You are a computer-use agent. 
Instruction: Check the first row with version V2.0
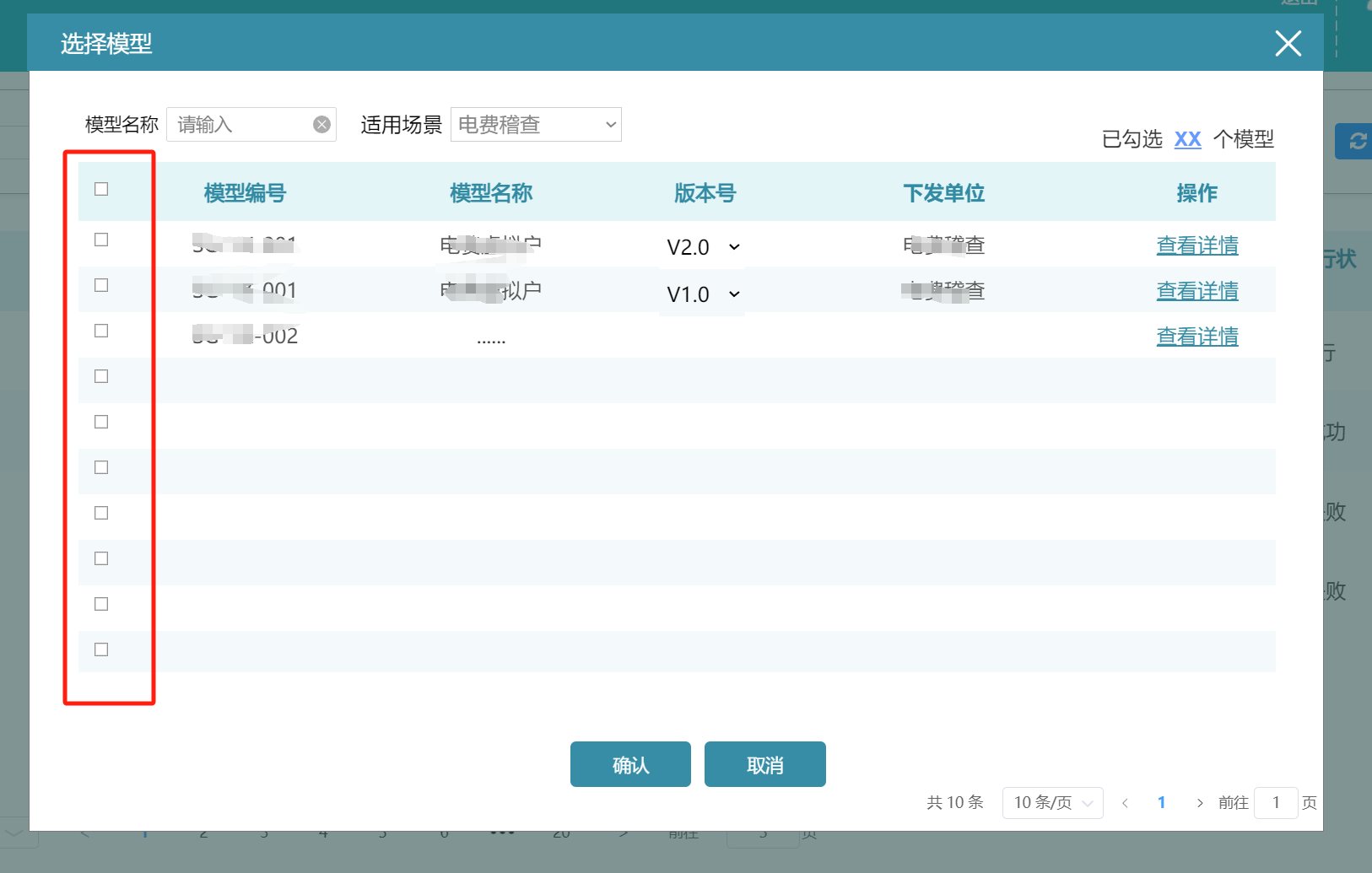coord(101,240)
